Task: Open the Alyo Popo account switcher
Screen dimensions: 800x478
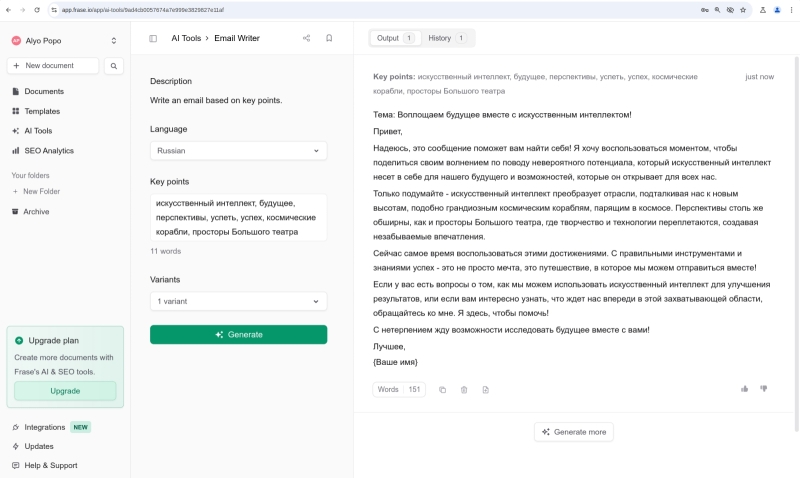Action: [x=65, y=41]
